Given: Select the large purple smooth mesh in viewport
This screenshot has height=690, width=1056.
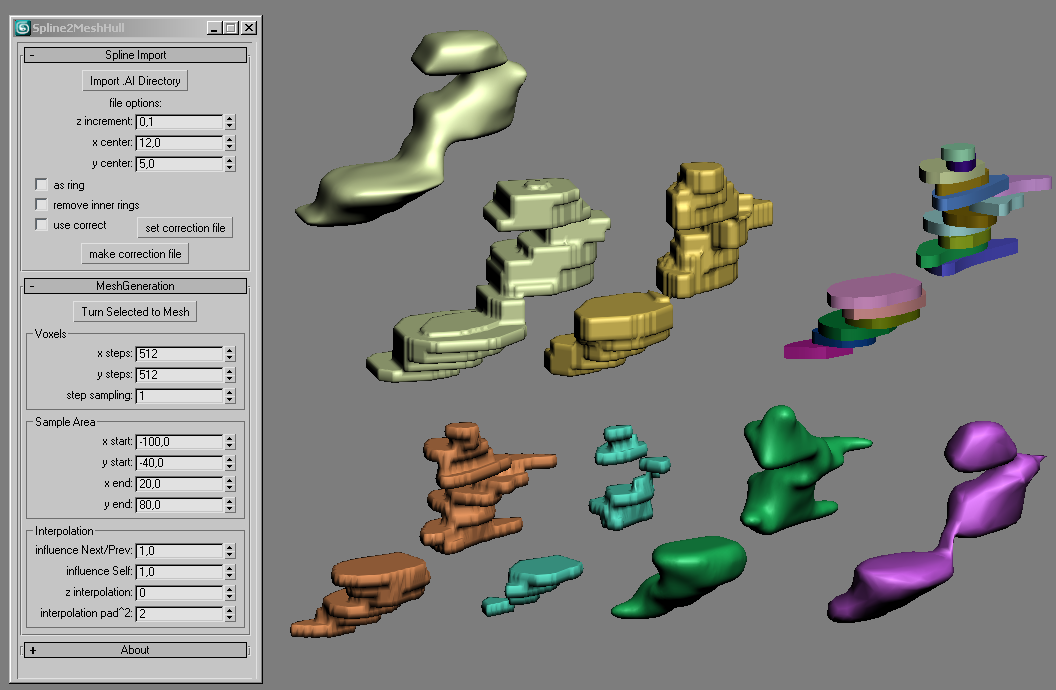Looking at the screenshot, I should coord(940,540).
